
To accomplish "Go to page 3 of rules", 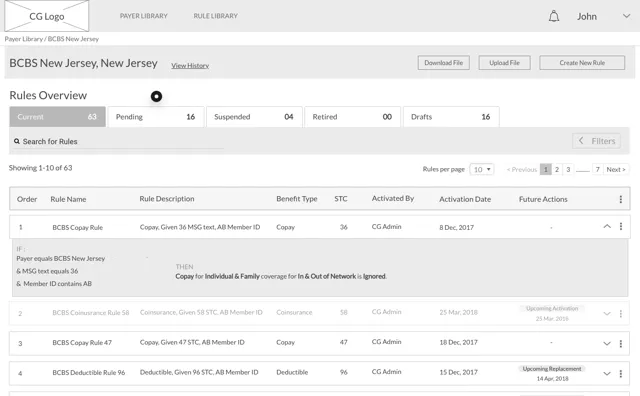I will (x=568, y=169).
